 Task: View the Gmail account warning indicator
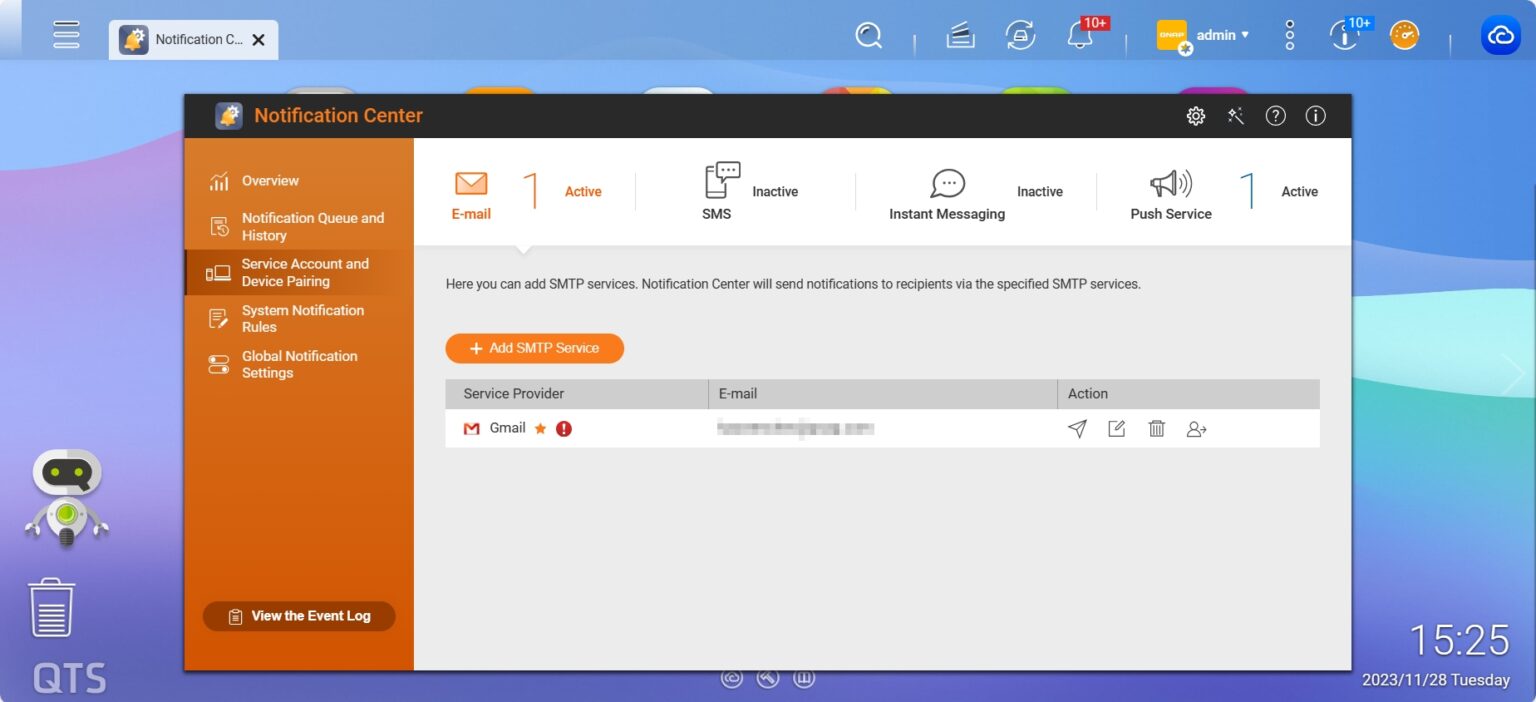click(561, 428)
